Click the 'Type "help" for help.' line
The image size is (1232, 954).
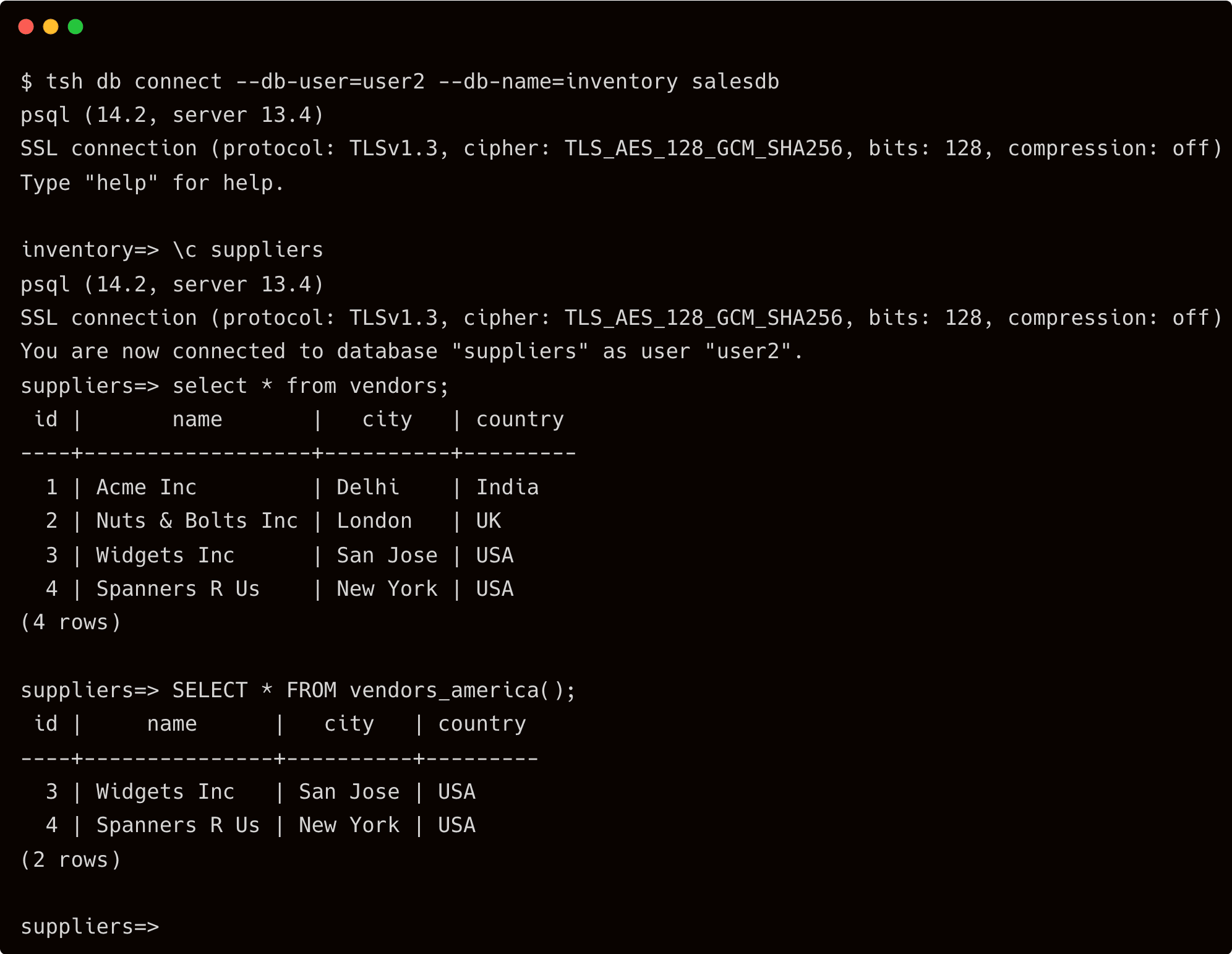point(152,183)
